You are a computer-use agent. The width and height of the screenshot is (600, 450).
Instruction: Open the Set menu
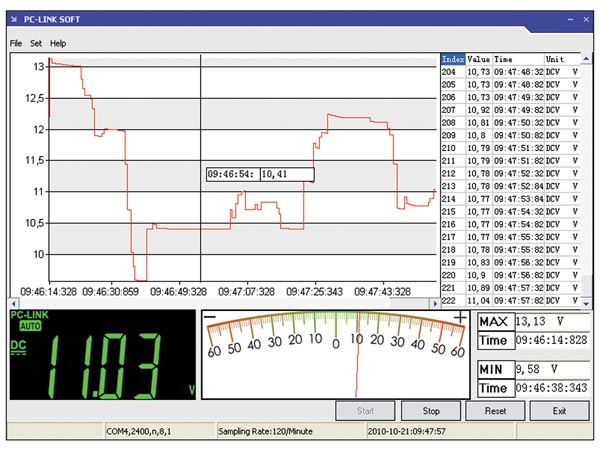point(36,43)
